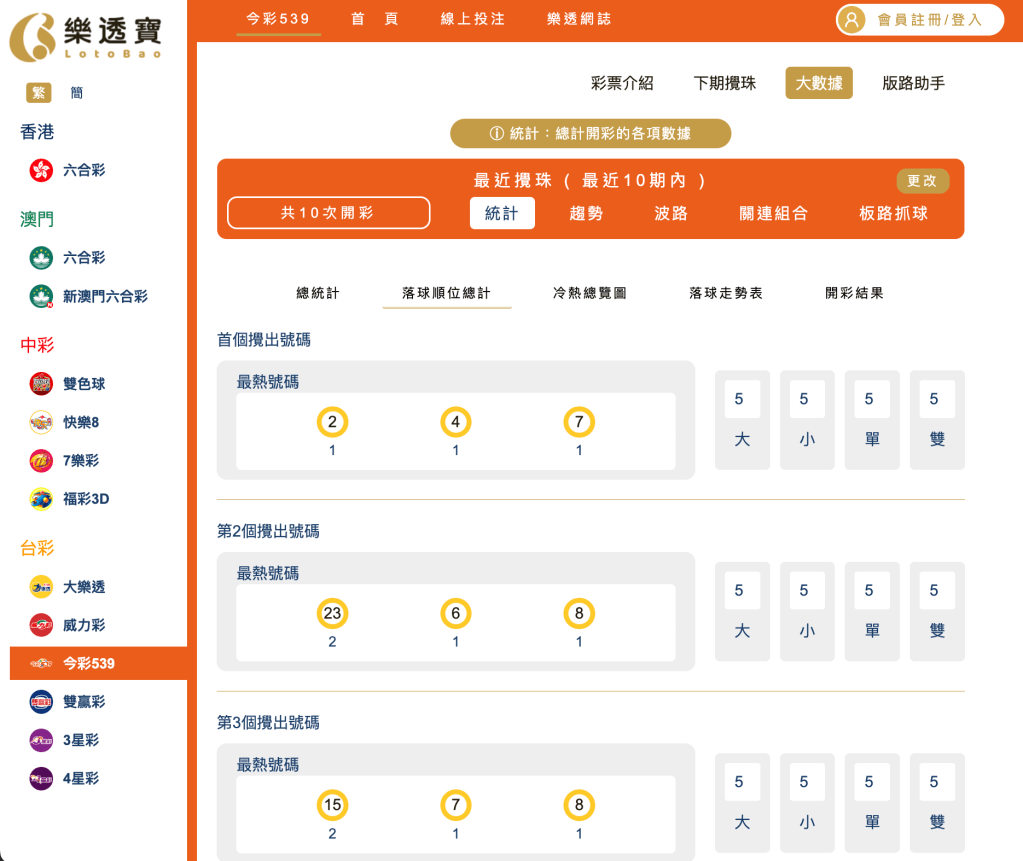
Task: Open the 更改 options for recent draws
Action: pos(922,181)
